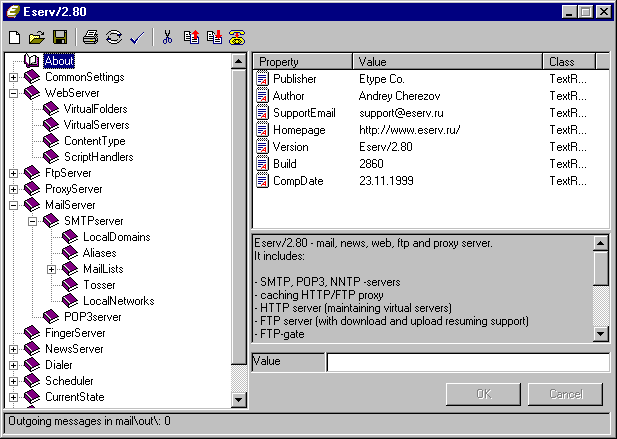Click the property icon beside CompDate
The width and height of the screenshot is (617, 439).
tap(262, 181)
